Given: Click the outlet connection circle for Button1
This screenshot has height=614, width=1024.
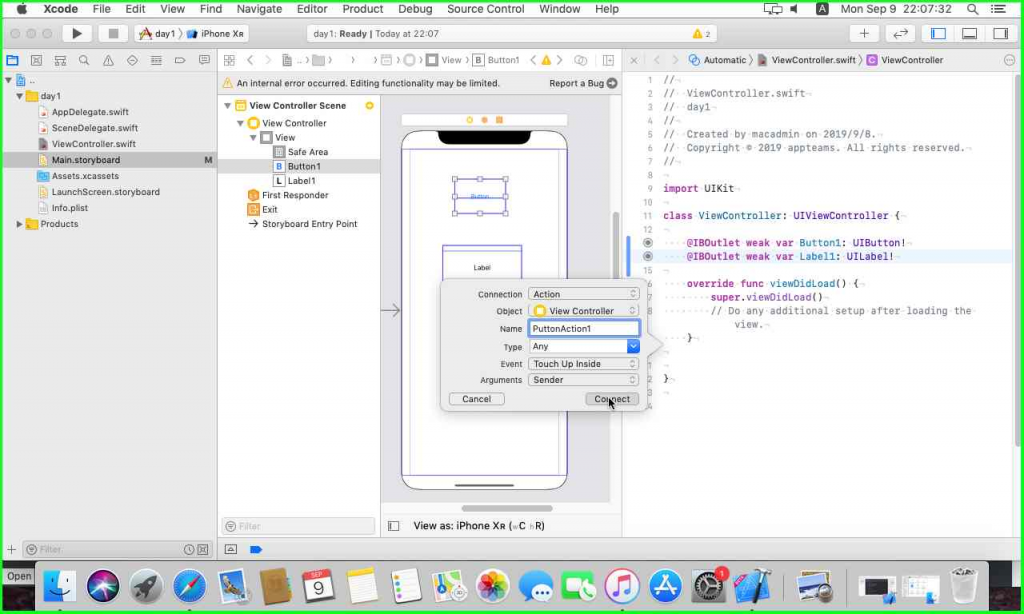Looking at the screenshot, I should coord(647,243).
